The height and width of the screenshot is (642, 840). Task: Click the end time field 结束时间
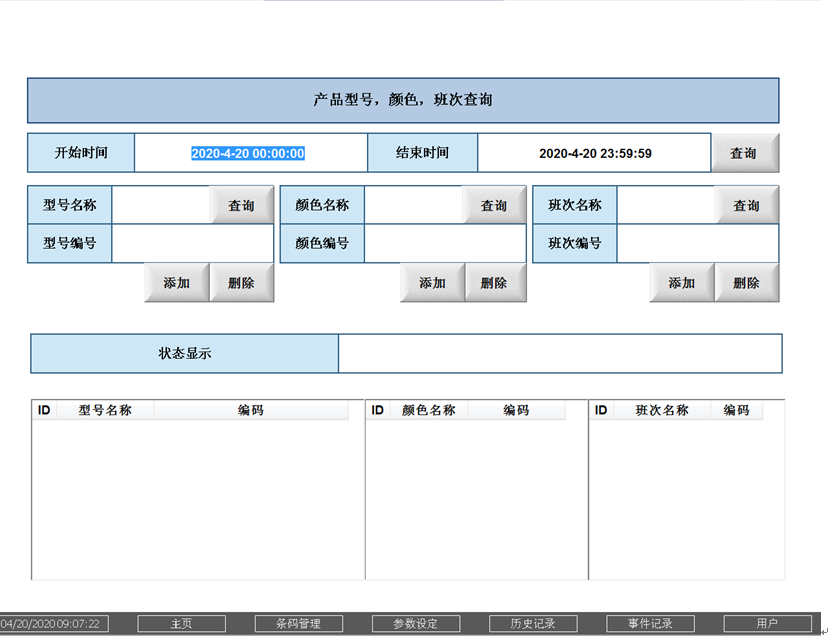[x=594, y=153]
